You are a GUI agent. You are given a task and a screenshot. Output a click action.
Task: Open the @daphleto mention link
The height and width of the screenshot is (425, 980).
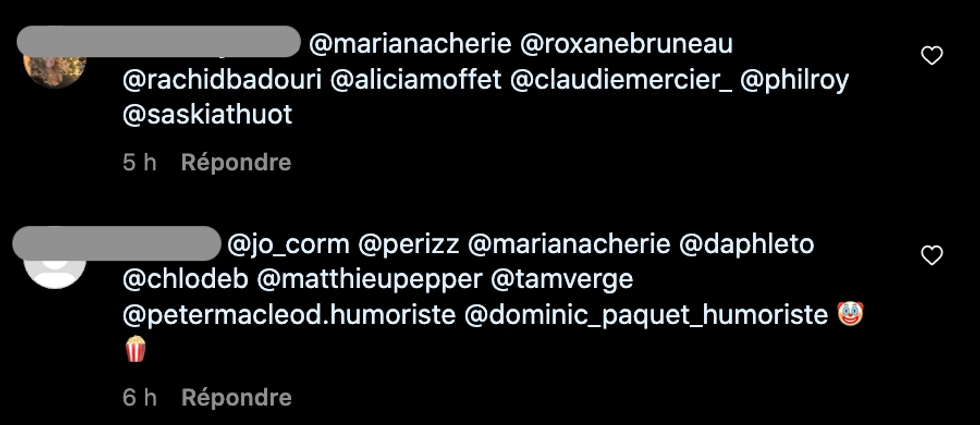(747, 244)
